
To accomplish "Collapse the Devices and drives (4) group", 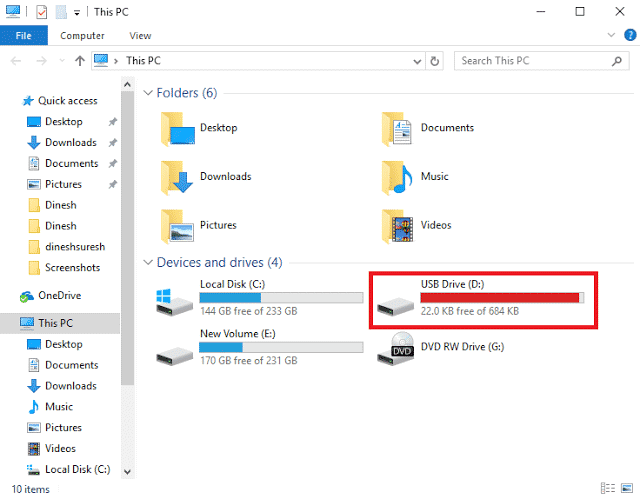I will (x=148, y=262).
